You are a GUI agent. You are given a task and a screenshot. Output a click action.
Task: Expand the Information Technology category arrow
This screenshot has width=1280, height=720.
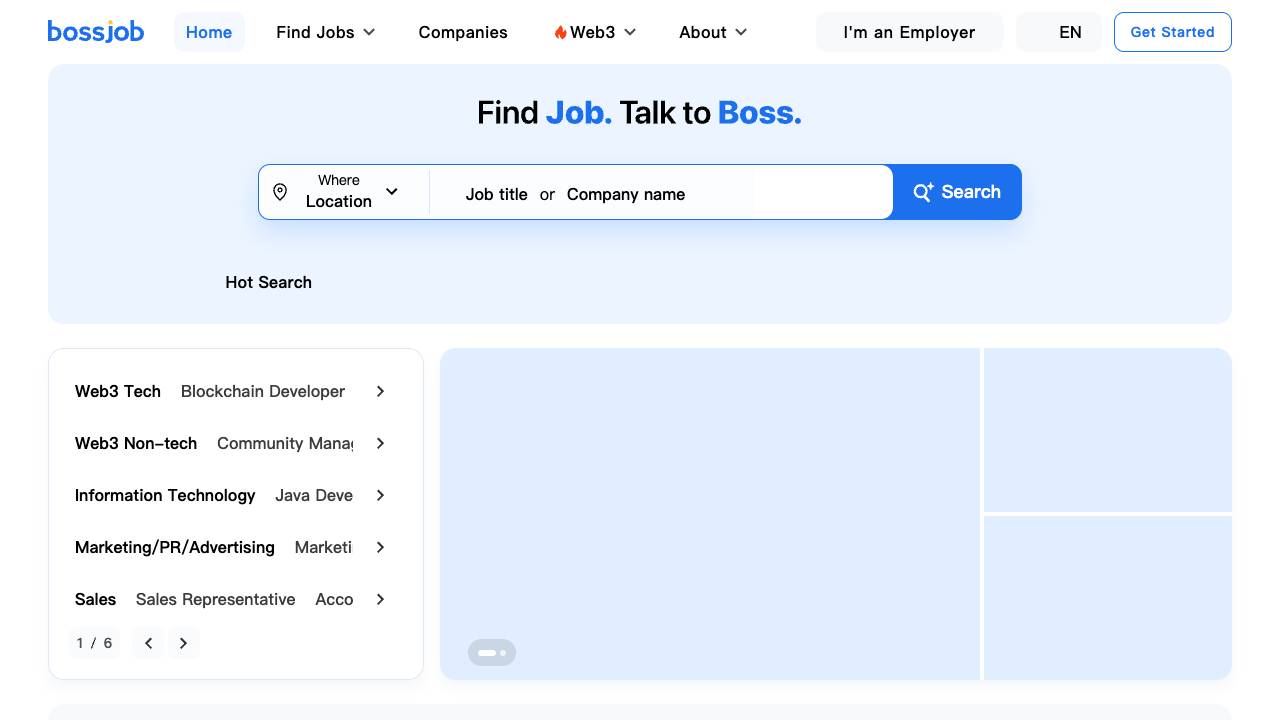click(x=380, y=495)
